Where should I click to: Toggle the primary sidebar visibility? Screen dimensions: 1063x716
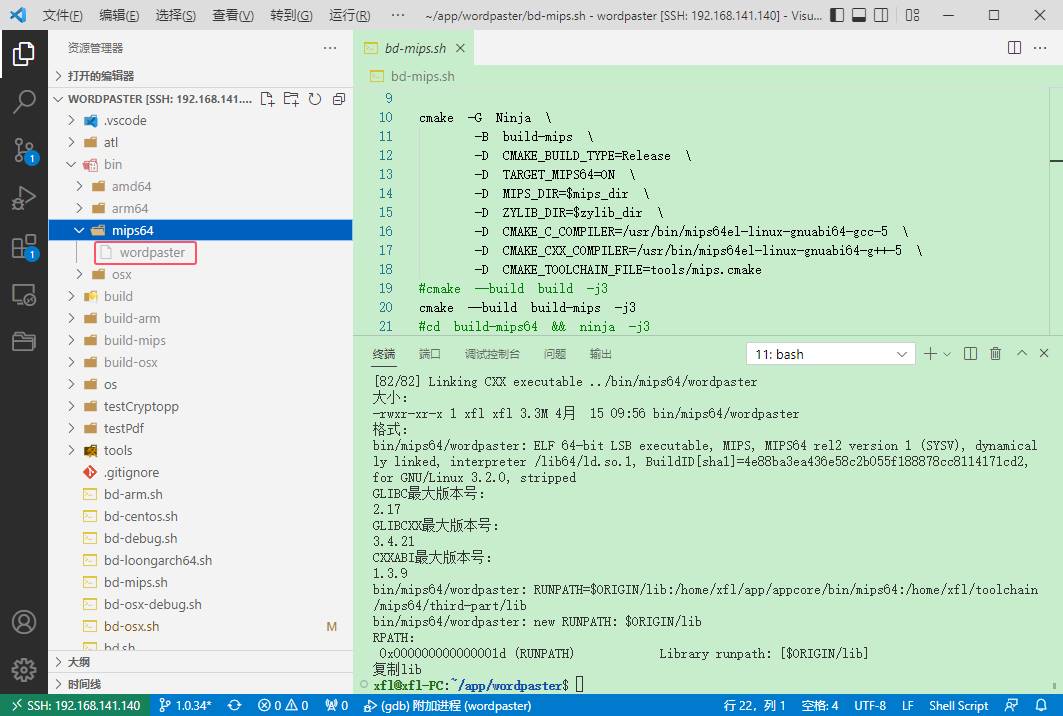pos(835,16)
